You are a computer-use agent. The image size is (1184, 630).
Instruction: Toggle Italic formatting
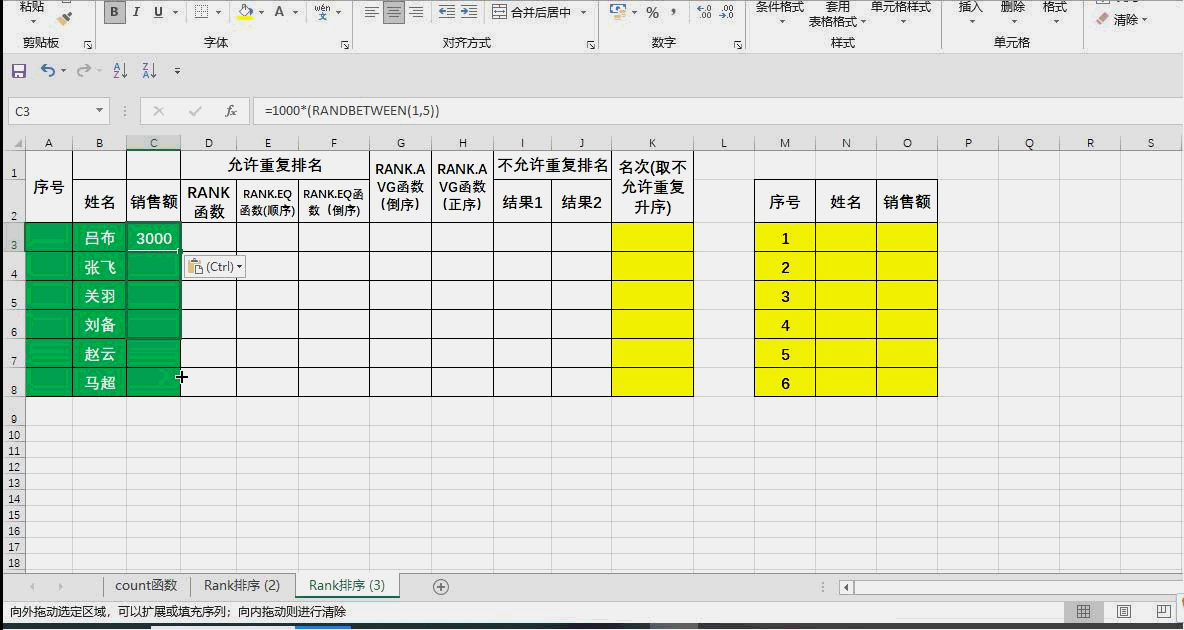coord(136,11)
